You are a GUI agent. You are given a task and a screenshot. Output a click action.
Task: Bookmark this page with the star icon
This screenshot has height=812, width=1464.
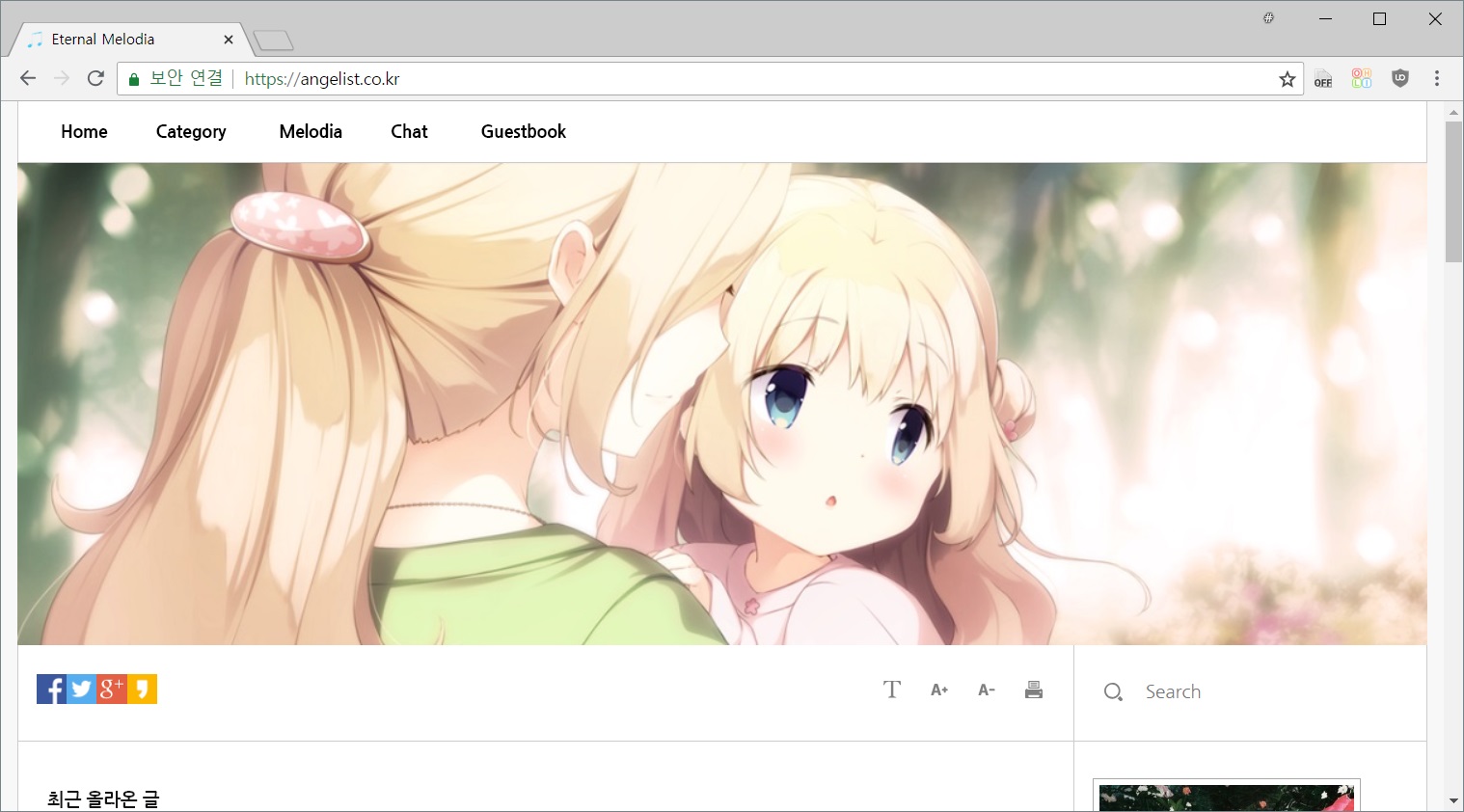coord(1288,79)
